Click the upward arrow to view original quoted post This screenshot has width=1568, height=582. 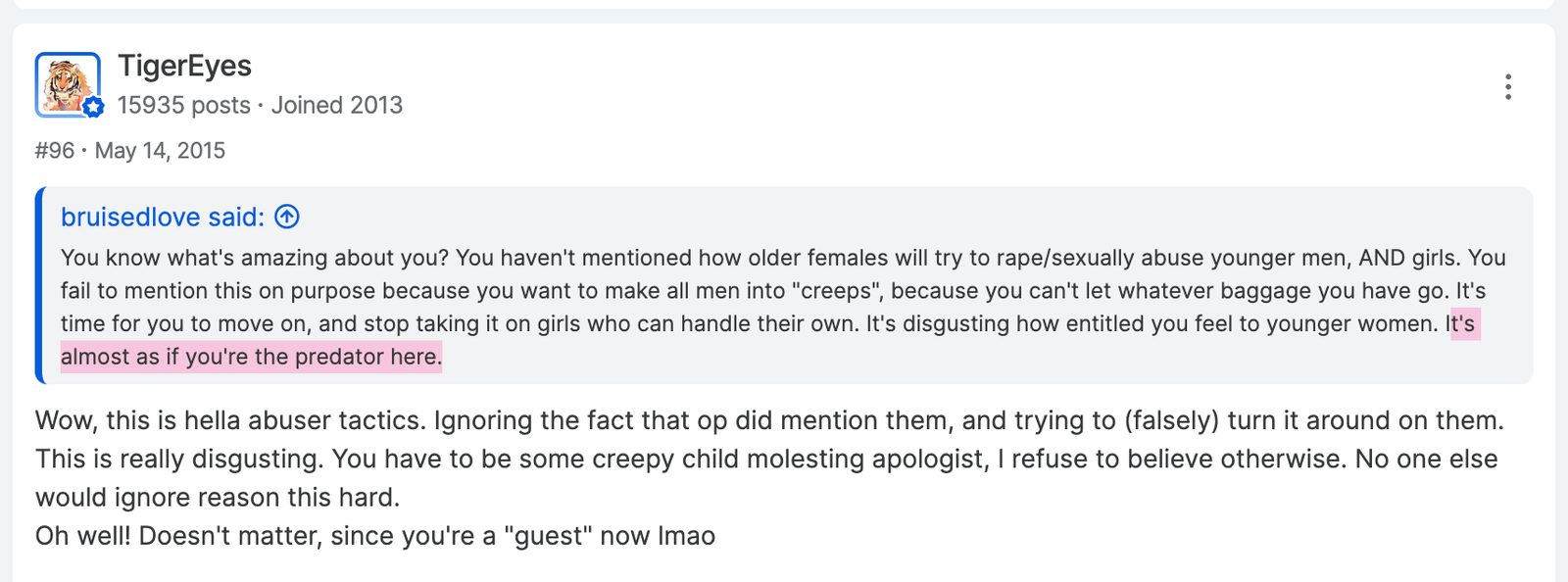(287, 217)
